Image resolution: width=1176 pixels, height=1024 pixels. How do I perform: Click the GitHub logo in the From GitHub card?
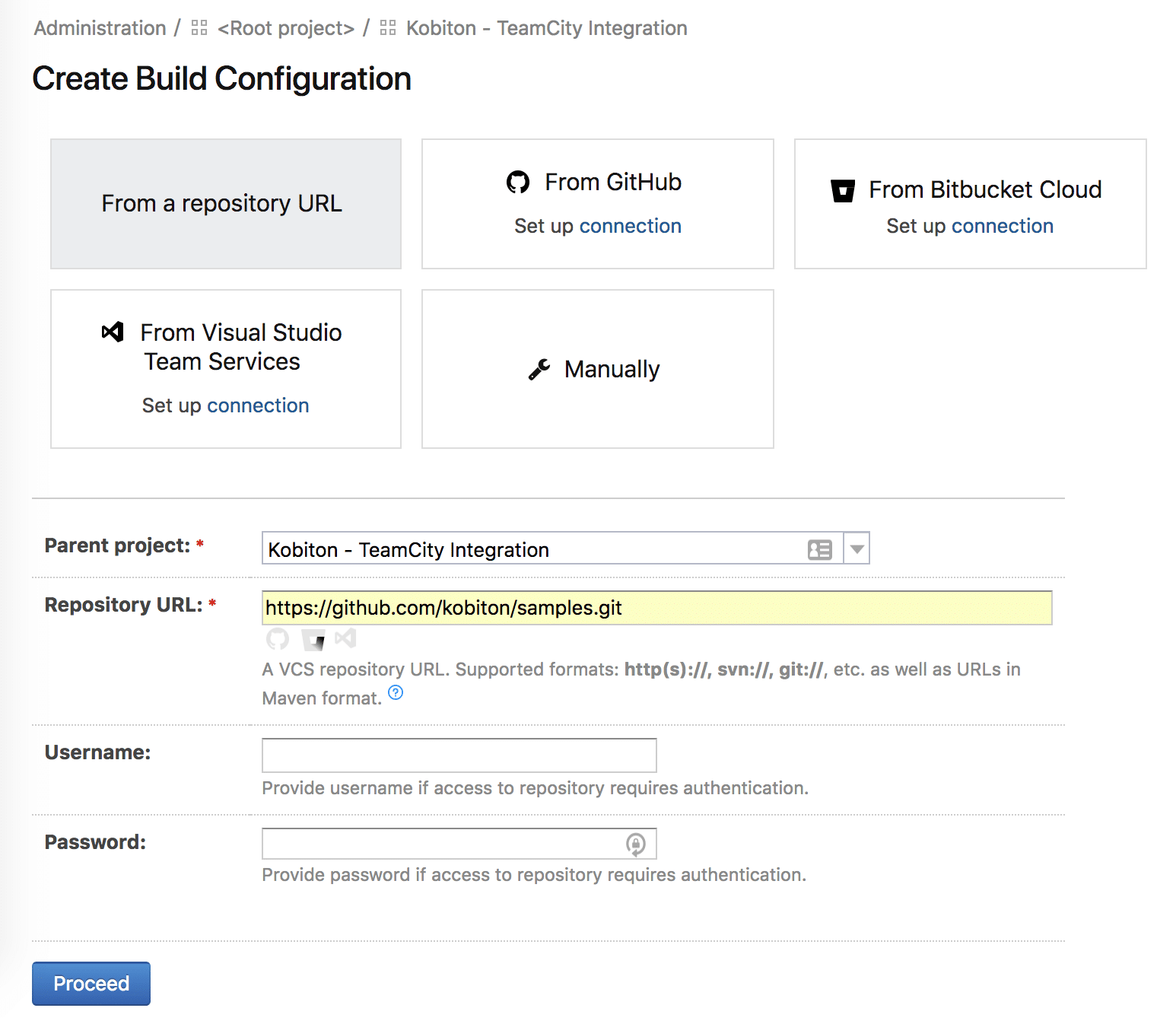518,183
